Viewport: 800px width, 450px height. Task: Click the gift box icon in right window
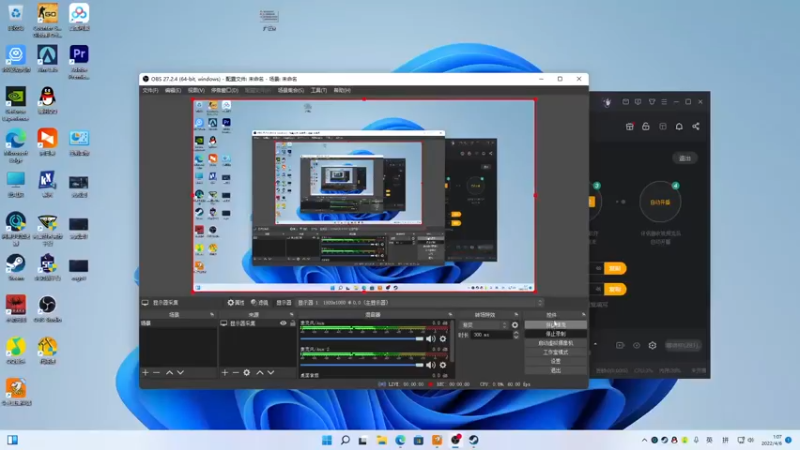click(x=630, y=127)
